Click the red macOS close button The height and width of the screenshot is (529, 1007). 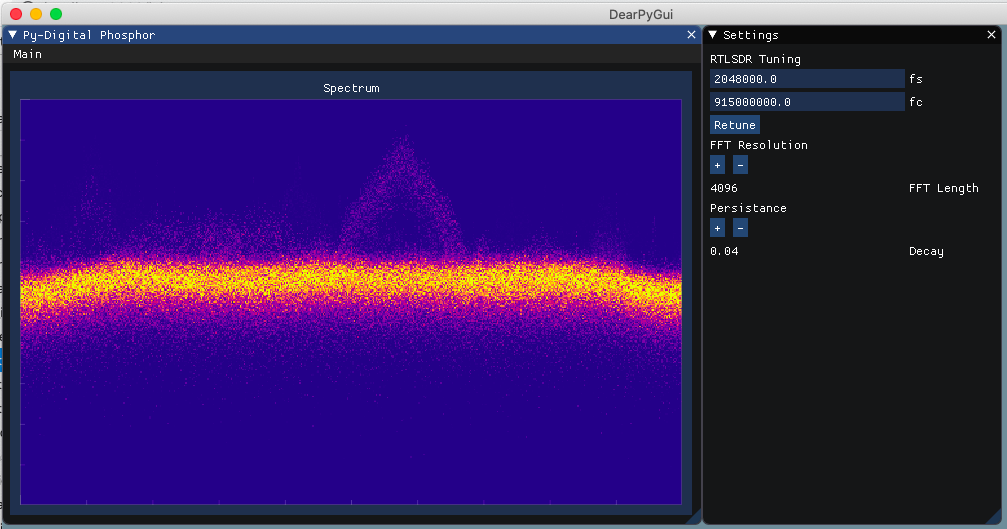[x=16, y=13]
